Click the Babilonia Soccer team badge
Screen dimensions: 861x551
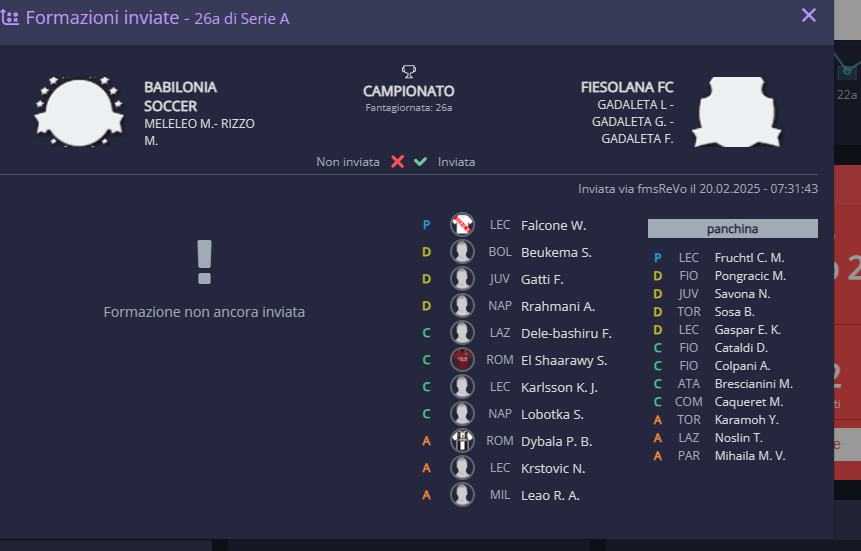pos(72,110)
